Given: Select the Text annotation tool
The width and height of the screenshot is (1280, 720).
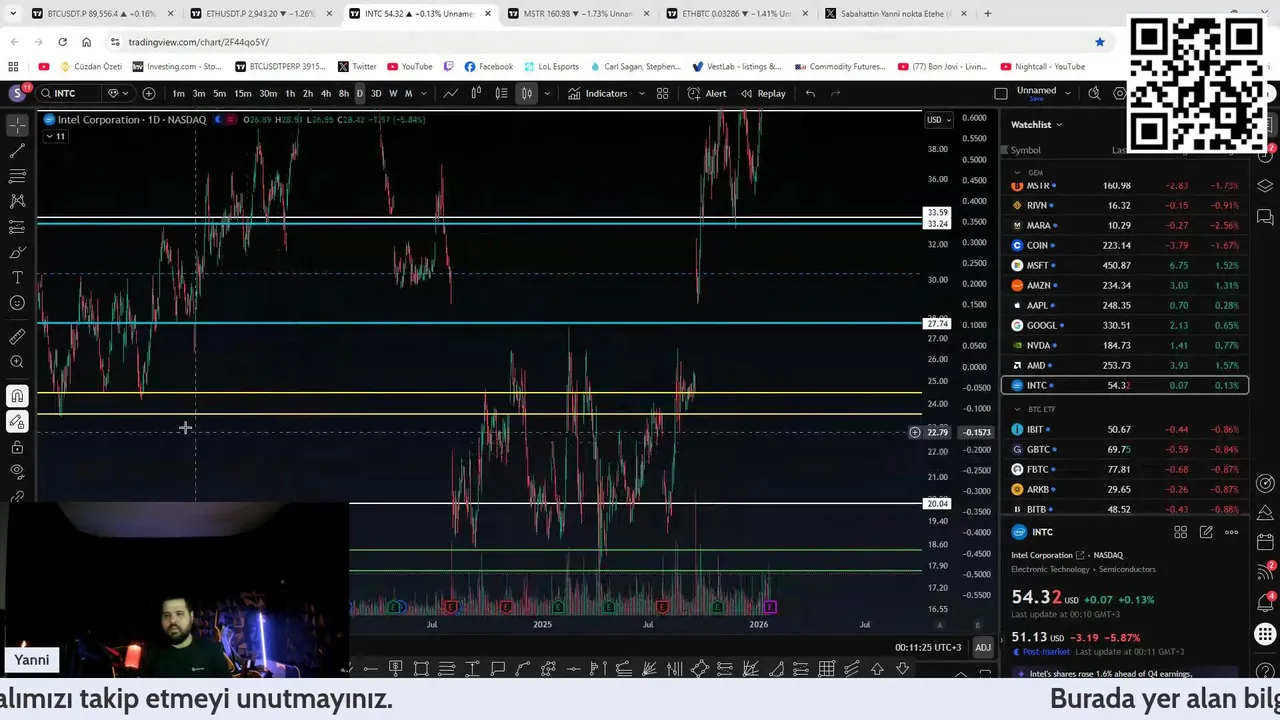Looking at the screenshot, I should 17,277.
